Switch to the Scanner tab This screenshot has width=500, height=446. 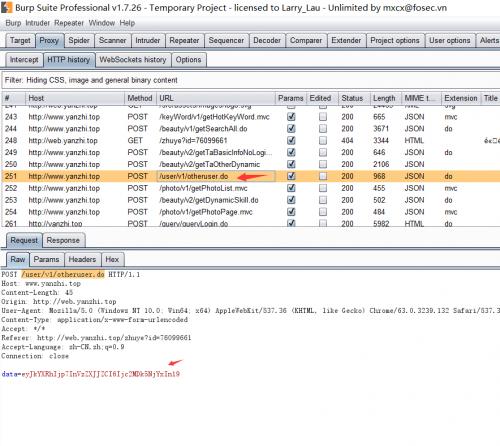[112, 40]
